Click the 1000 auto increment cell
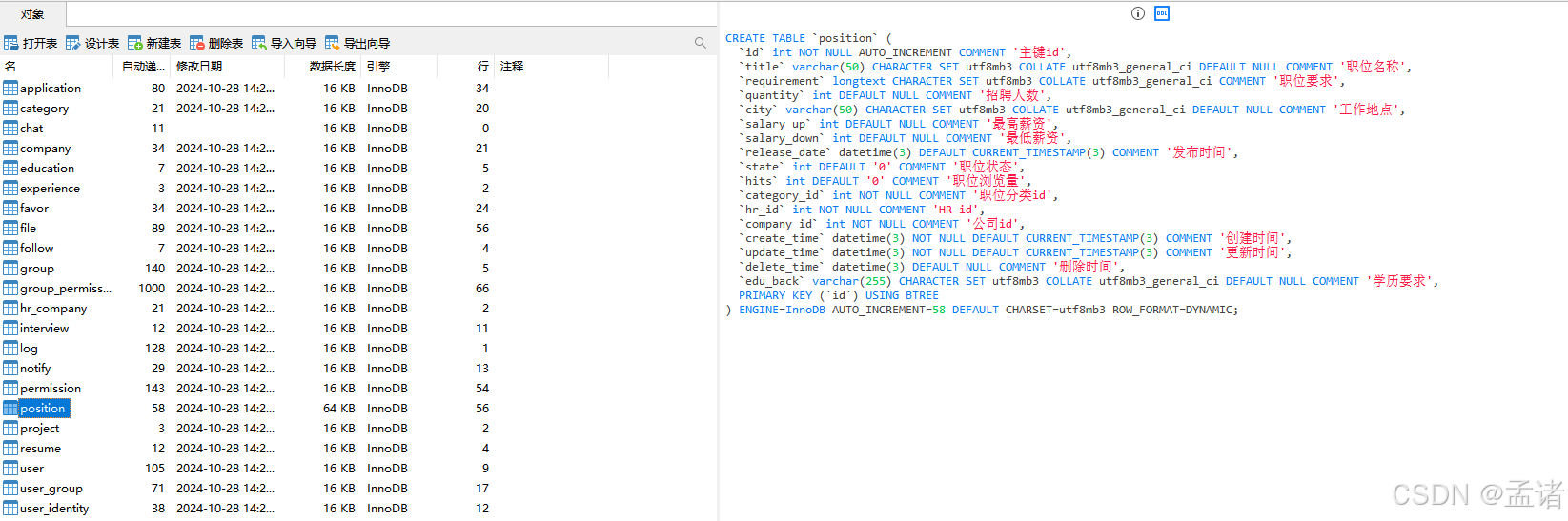This screenshot has width=1568, height=521. click(x=152, y=288)
